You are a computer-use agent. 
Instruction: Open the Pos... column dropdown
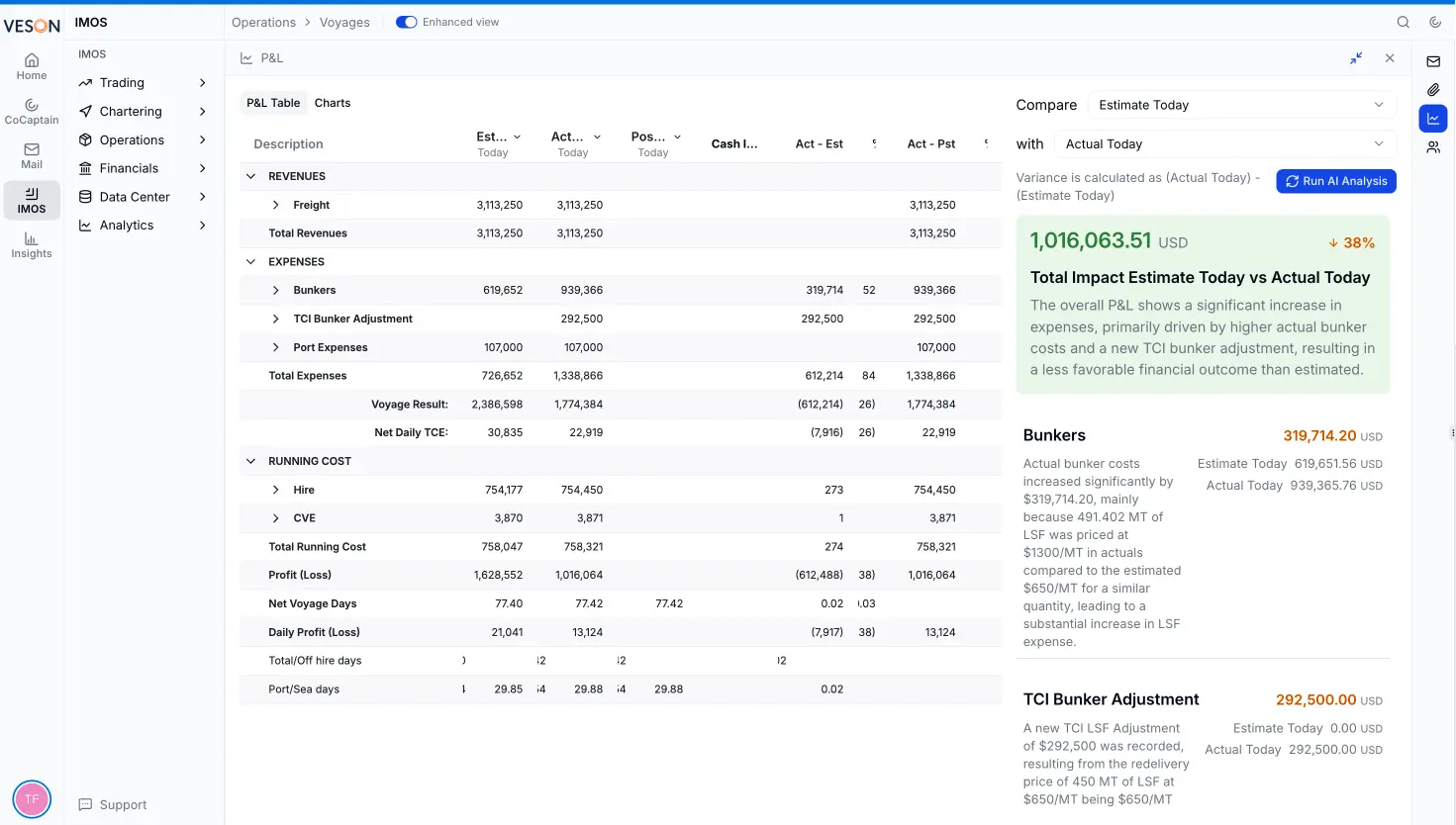pyautogui.click(x=677, y=137)
